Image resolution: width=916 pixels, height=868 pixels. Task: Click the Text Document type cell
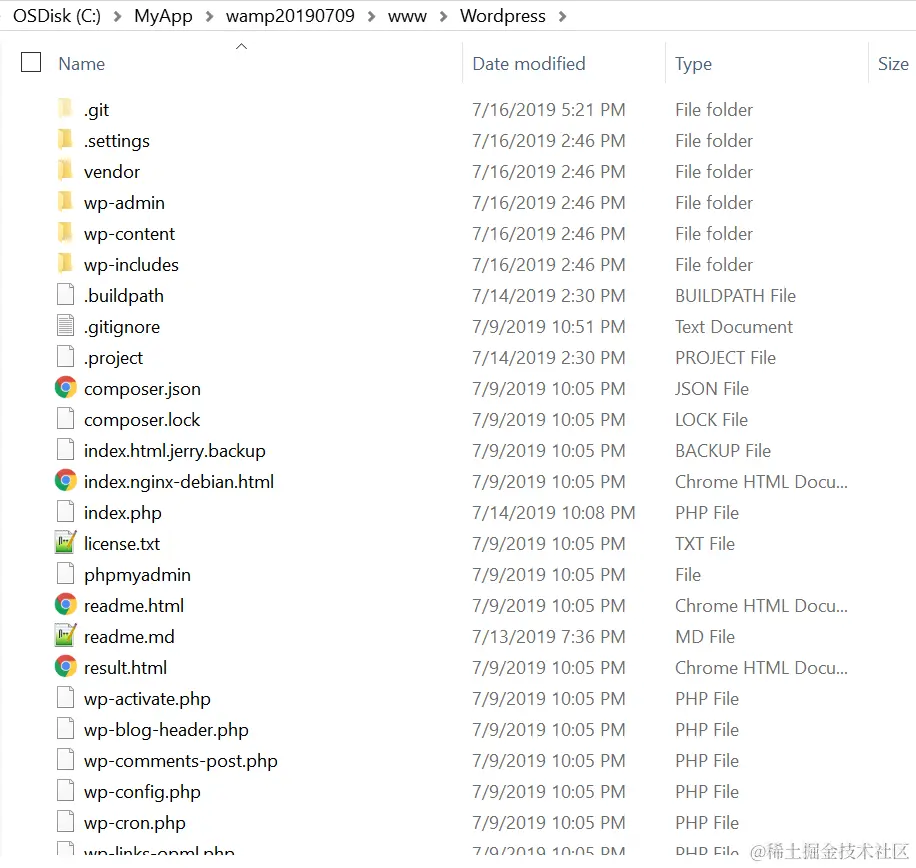pyautogui.click(x=734, y=327)
